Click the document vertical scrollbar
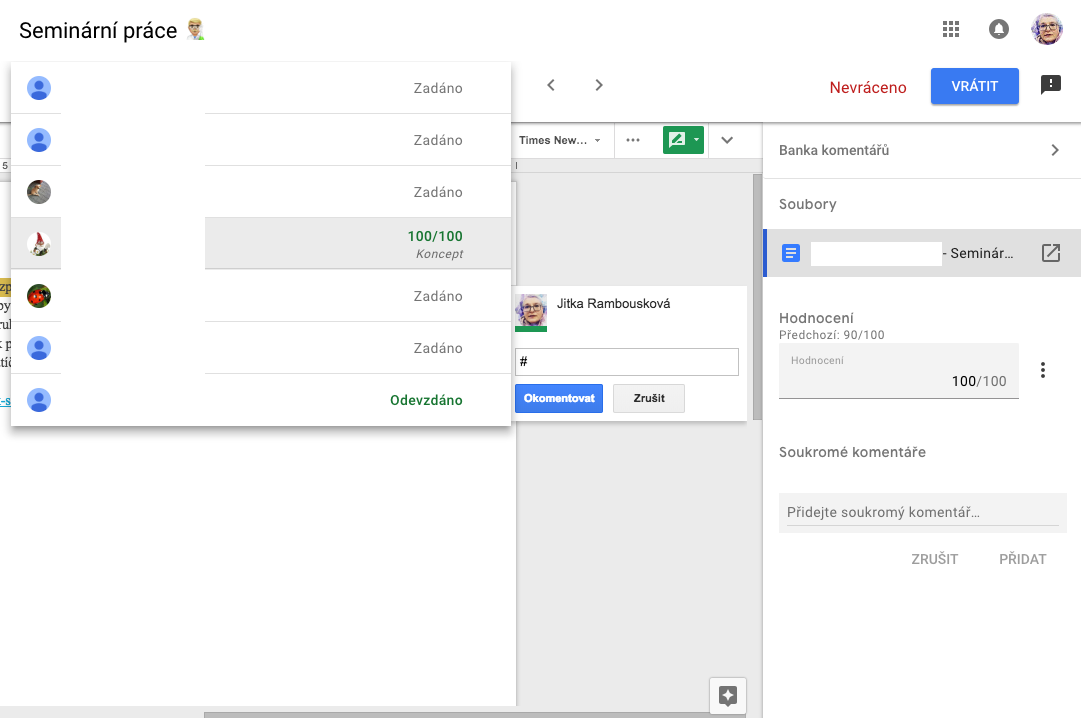 pyautogui.click(x=757, y=297)
